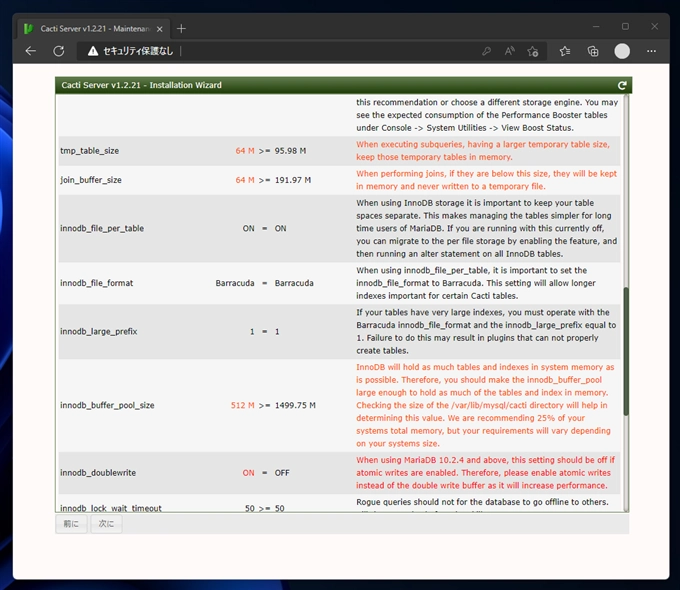
Task: Click the 64 M value for join_buffer_size
Action: point(245,180)
